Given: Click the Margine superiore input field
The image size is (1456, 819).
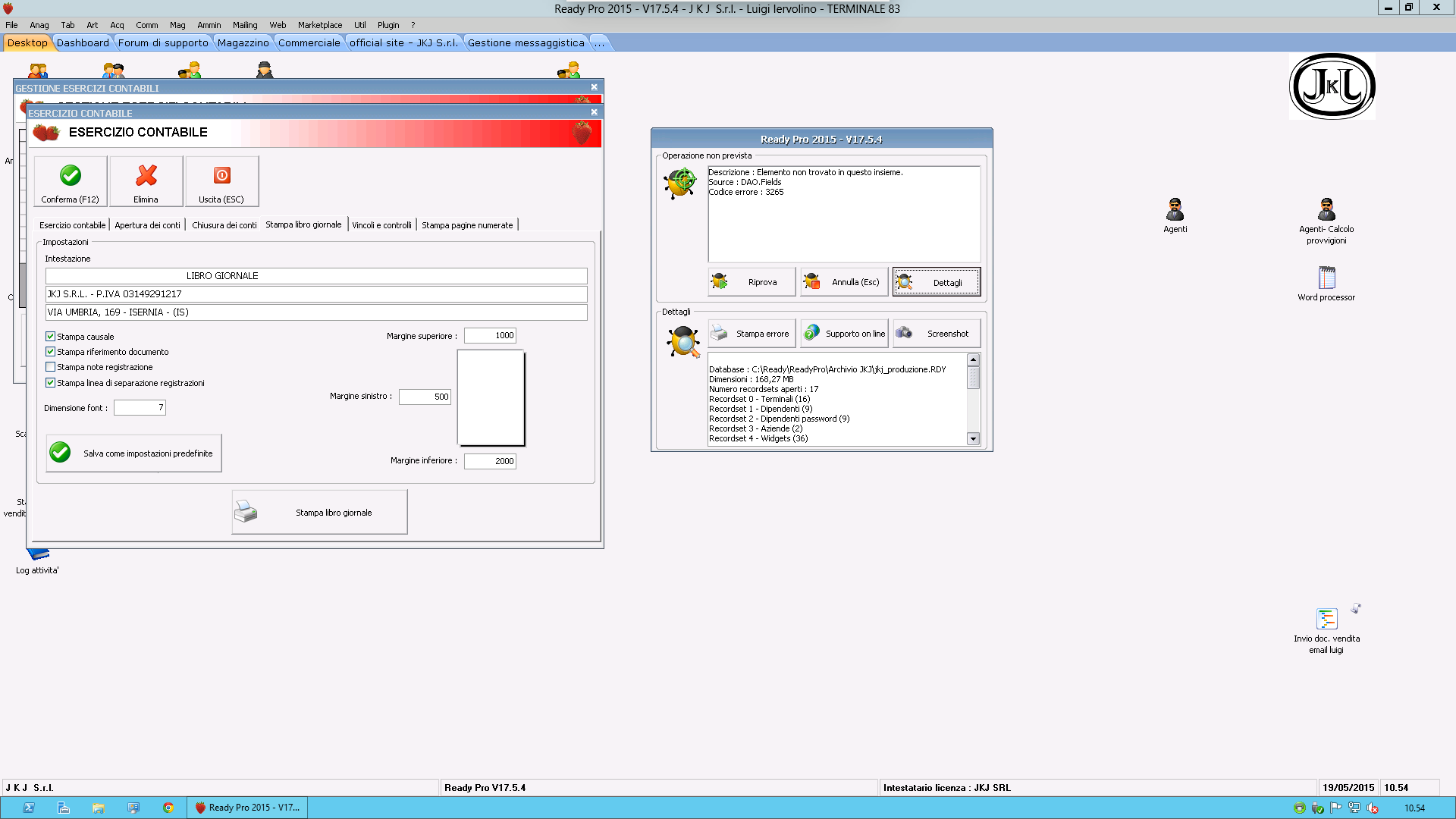Looking at the screenshot, I should 490,335.
